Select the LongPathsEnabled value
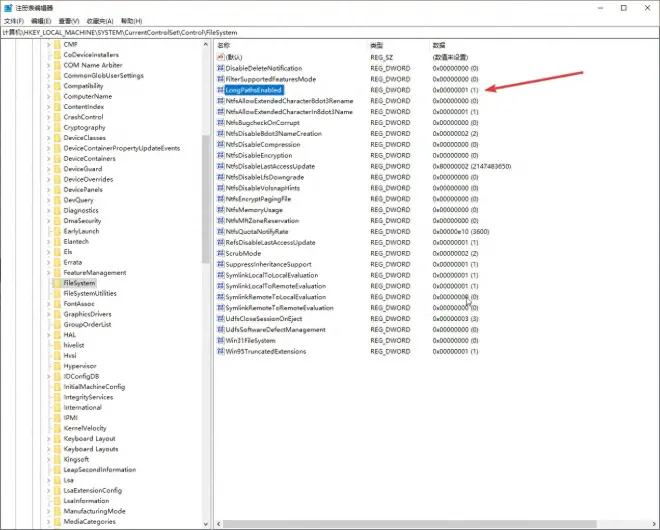 click(x=254, y=90)
